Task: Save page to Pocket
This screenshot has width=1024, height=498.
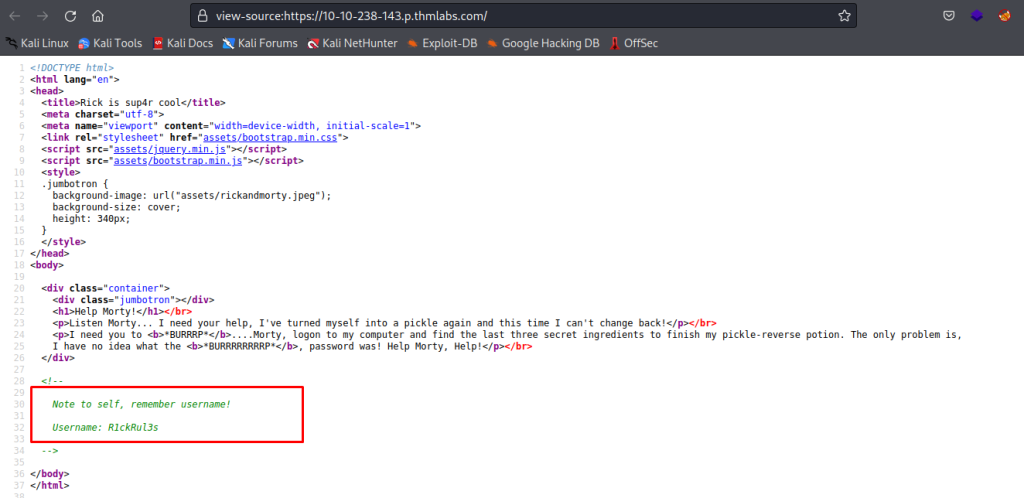Action: (x=948, y=16)
